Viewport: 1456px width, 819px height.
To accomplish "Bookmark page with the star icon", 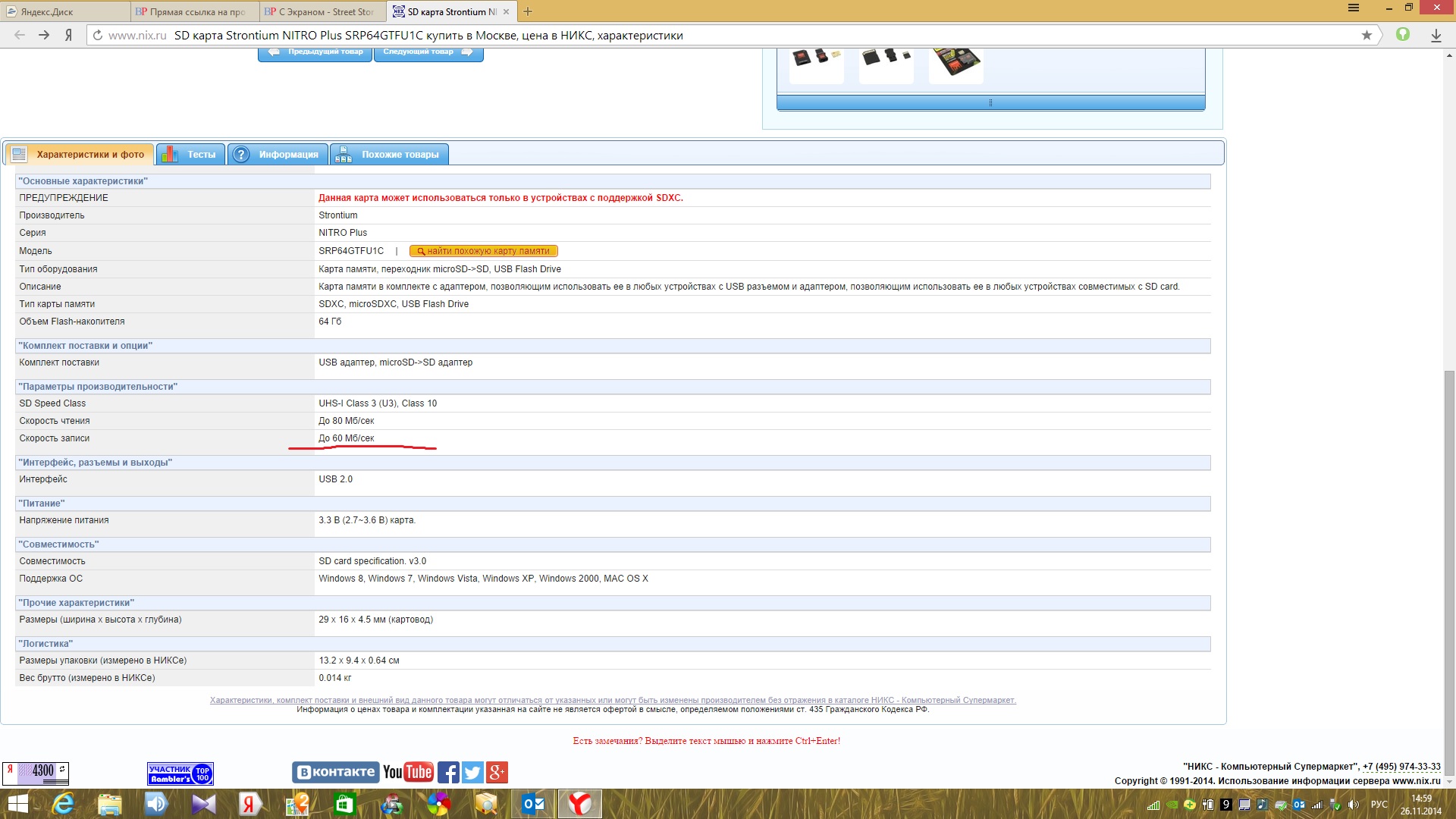I will [x=1367, y=35].
